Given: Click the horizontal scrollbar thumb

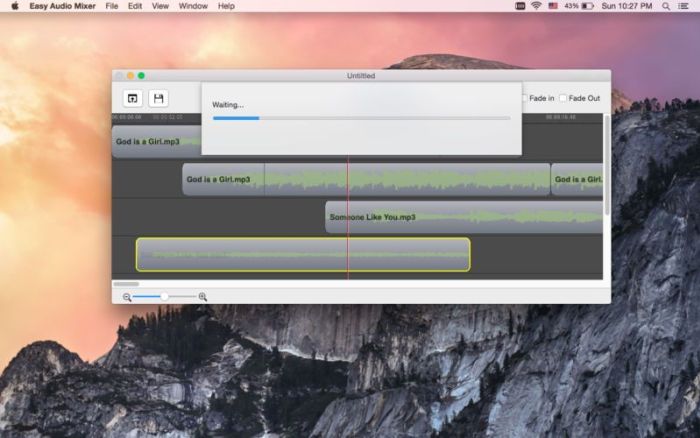Looking at the screenshot, I should pos(126,284).
